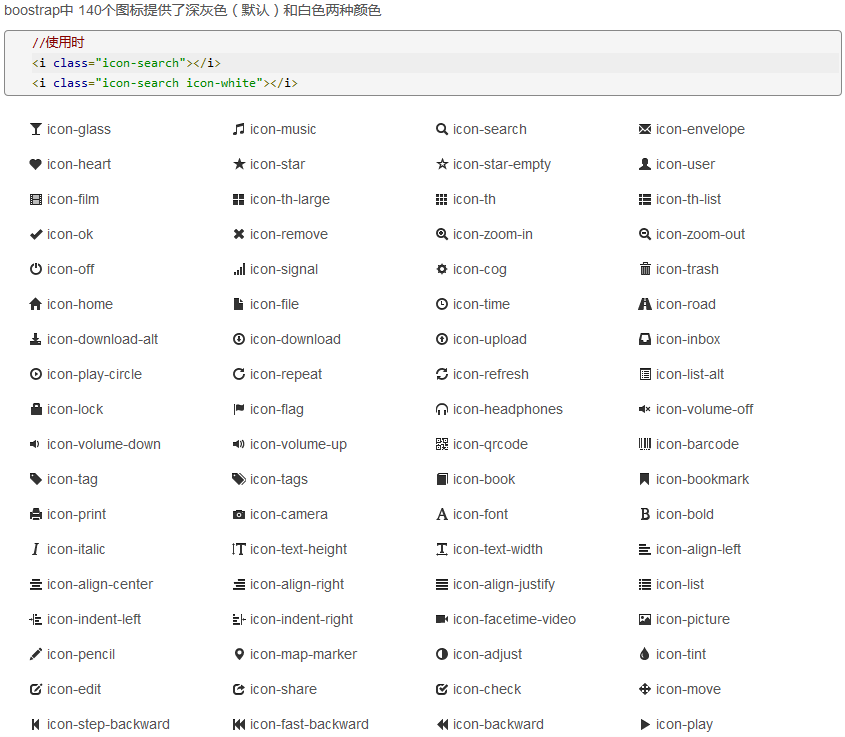Select the pencil icon
The image size is (845, 737).
[x=36, y=654]
